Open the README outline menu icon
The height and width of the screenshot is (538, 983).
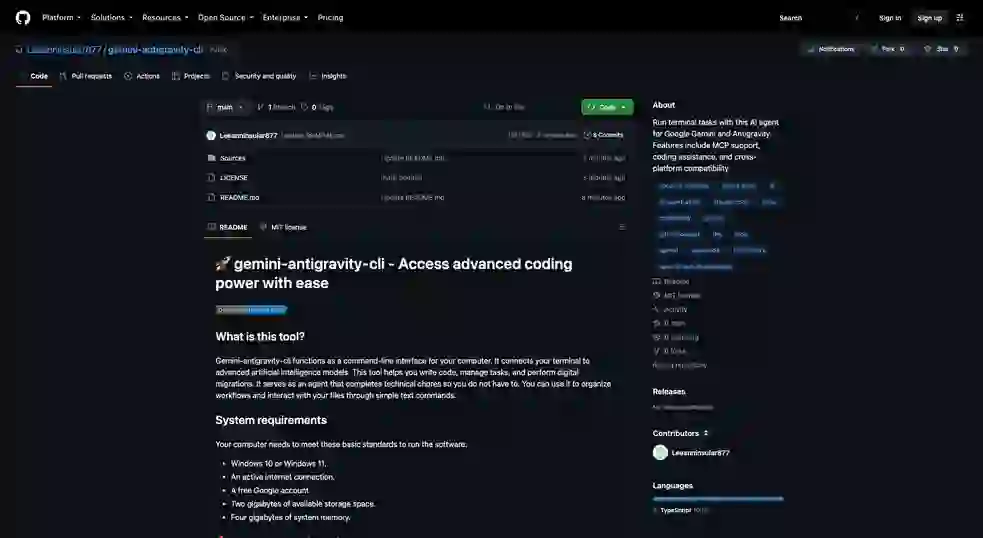(x=622, y=227)
